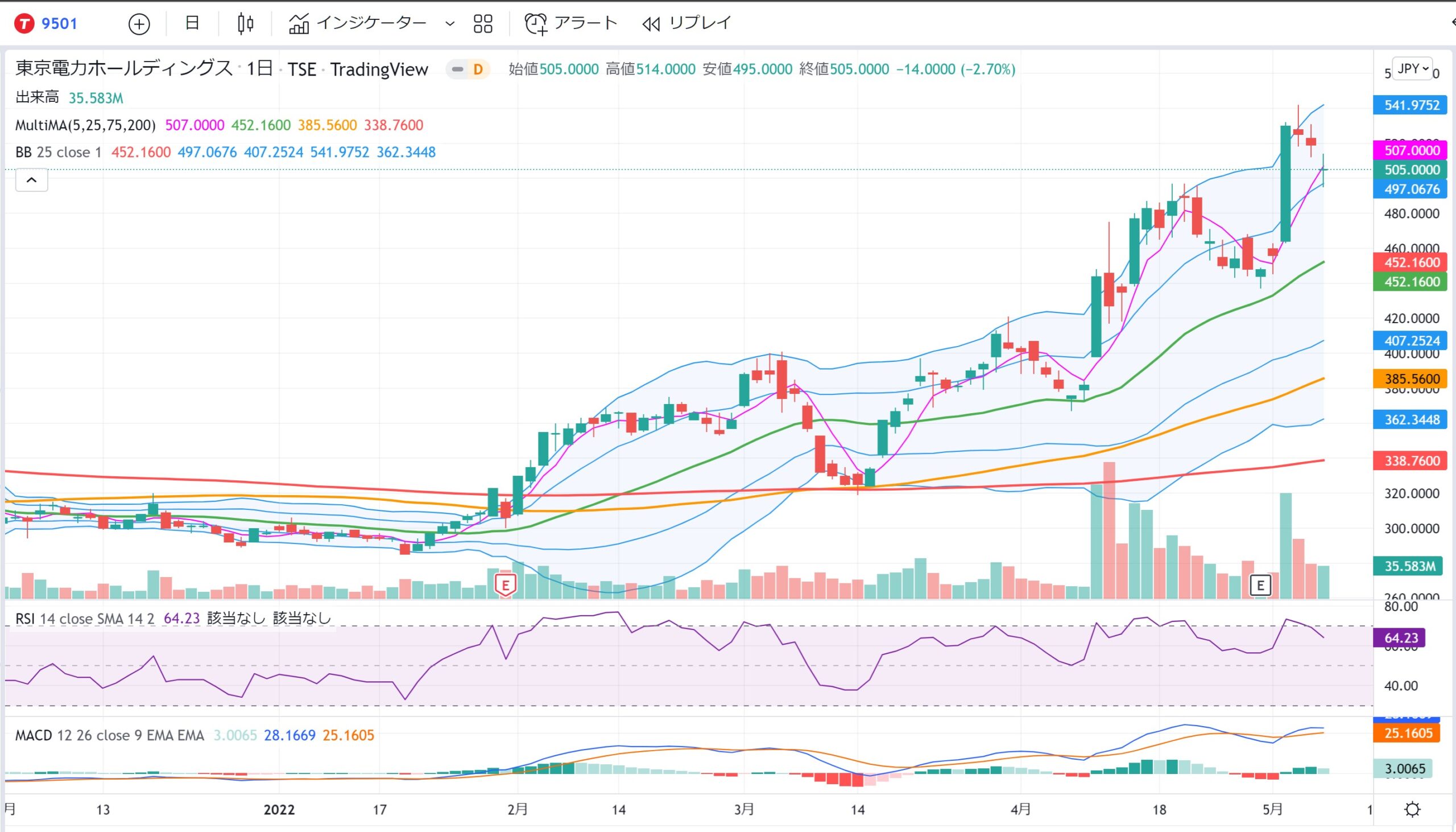
Task: Click the −14.0000 (−2.70%) change text
Action: (x=956, y=70)
